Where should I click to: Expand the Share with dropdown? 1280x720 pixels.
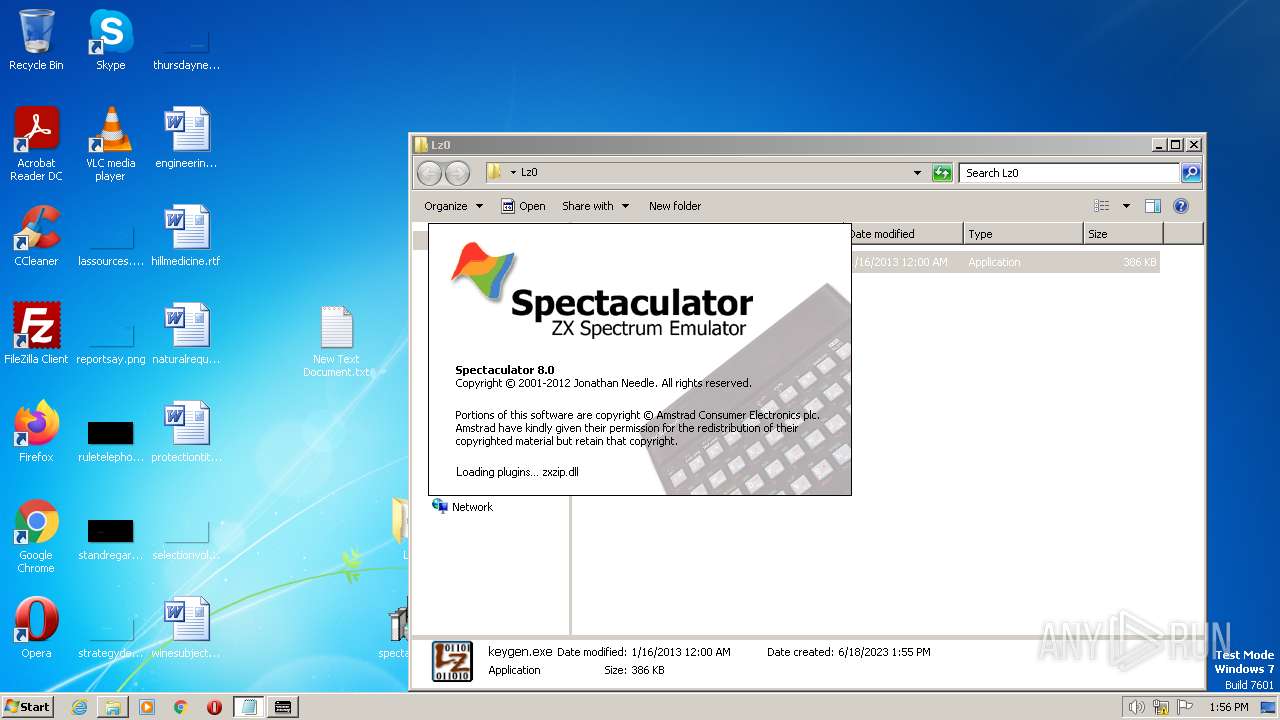pyautogui.click(x=596, y=206)
